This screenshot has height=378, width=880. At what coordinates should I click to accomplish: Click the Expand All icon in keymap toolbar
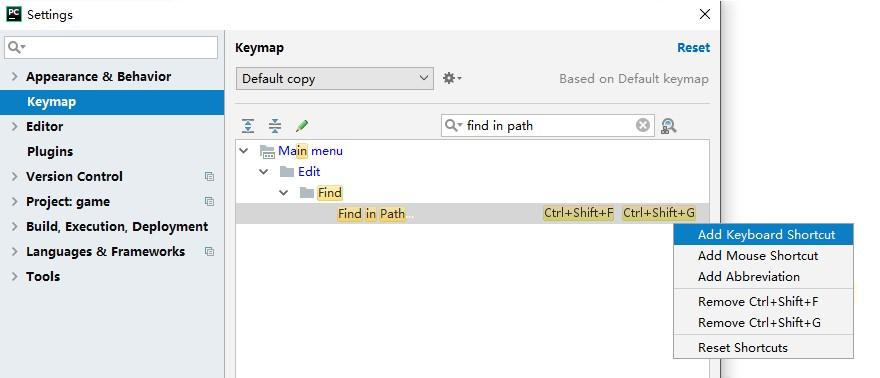pos(248,126)
